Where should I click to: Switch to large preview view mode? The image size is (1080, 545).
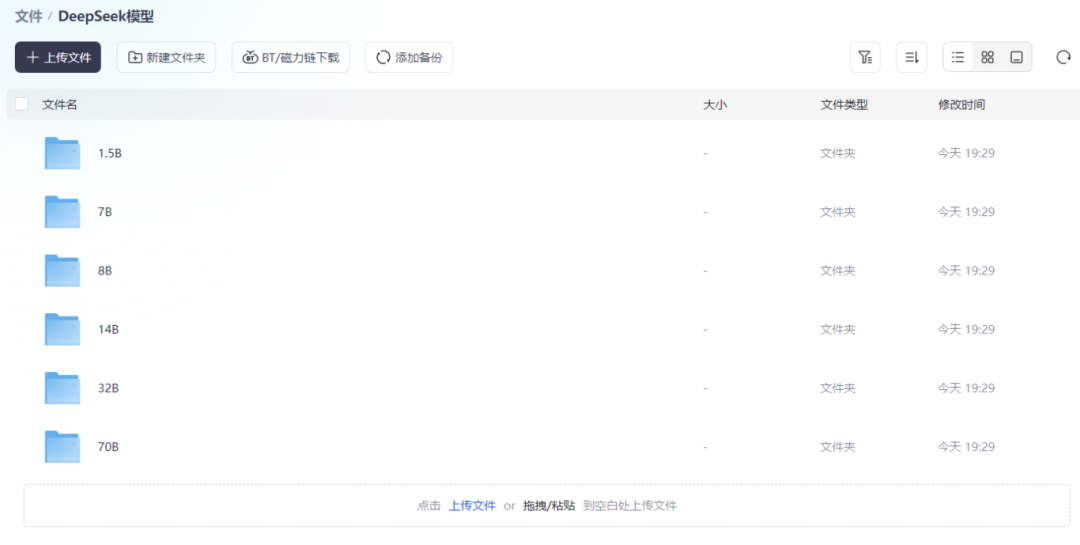1017,57
